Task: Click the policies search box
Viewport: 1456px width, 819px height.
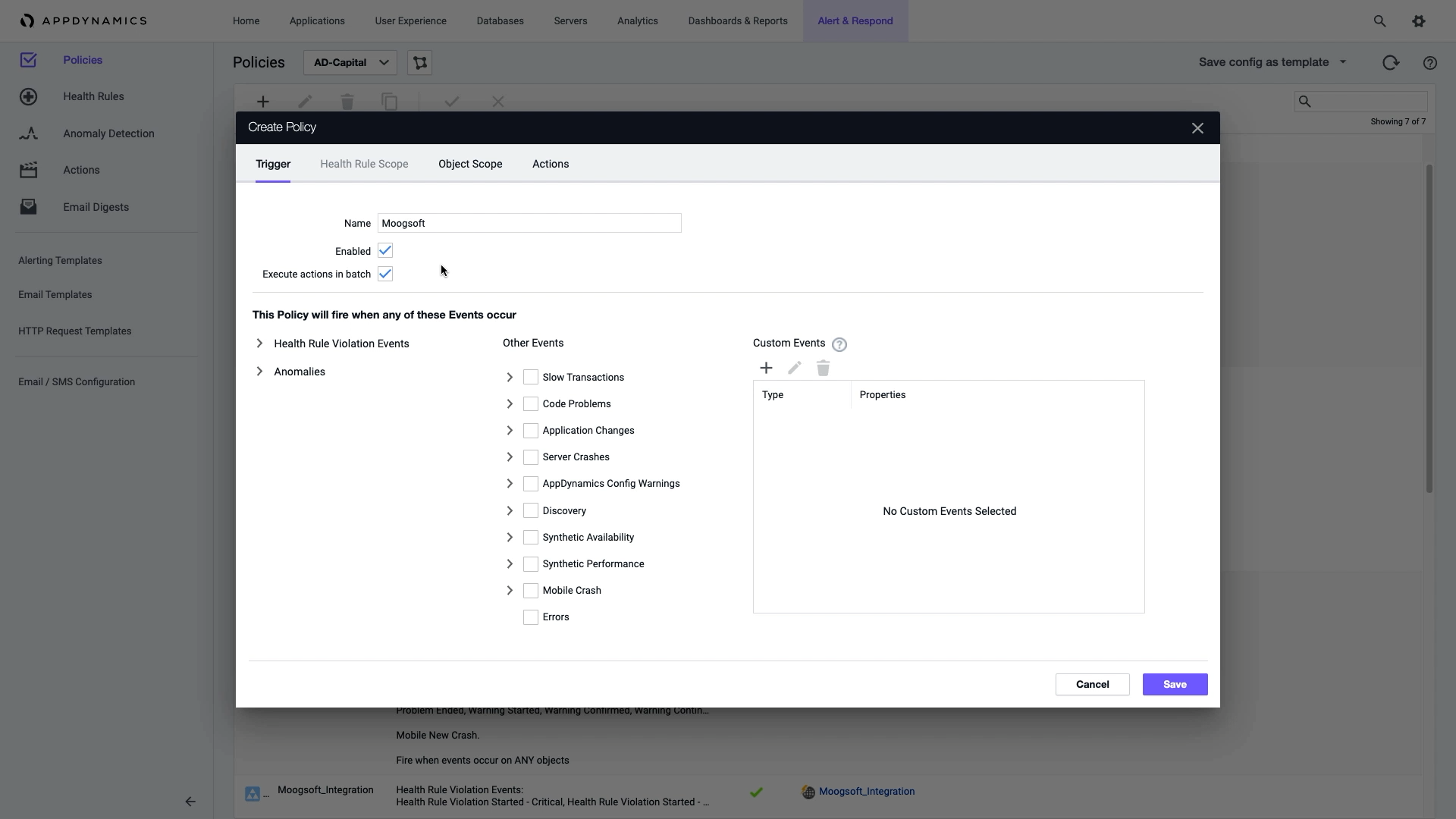Action: pos(1361,102)
